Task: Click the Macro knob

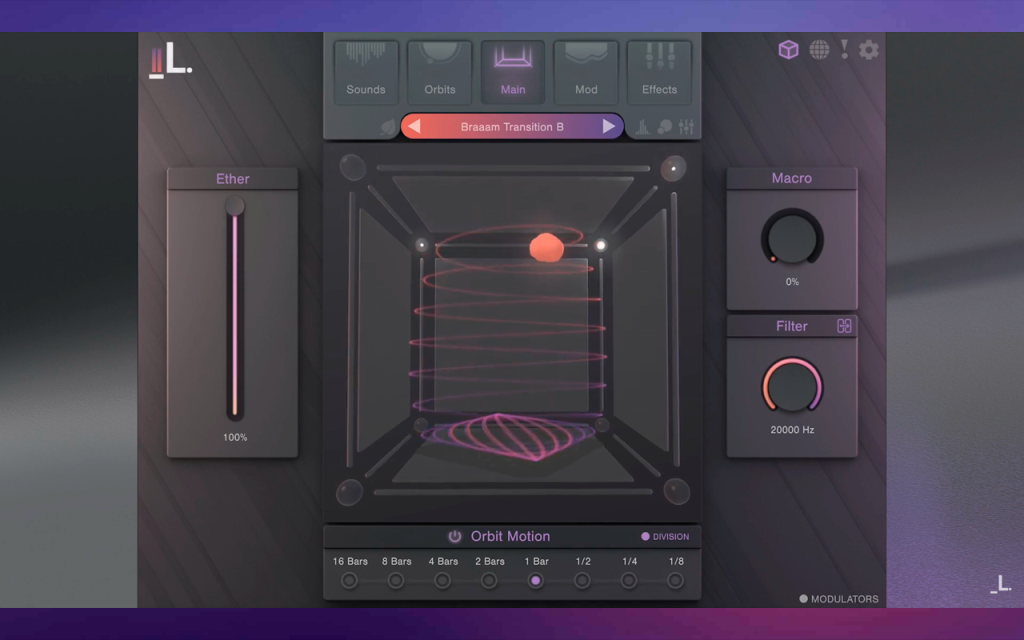Action: click(x=792, y=239)
